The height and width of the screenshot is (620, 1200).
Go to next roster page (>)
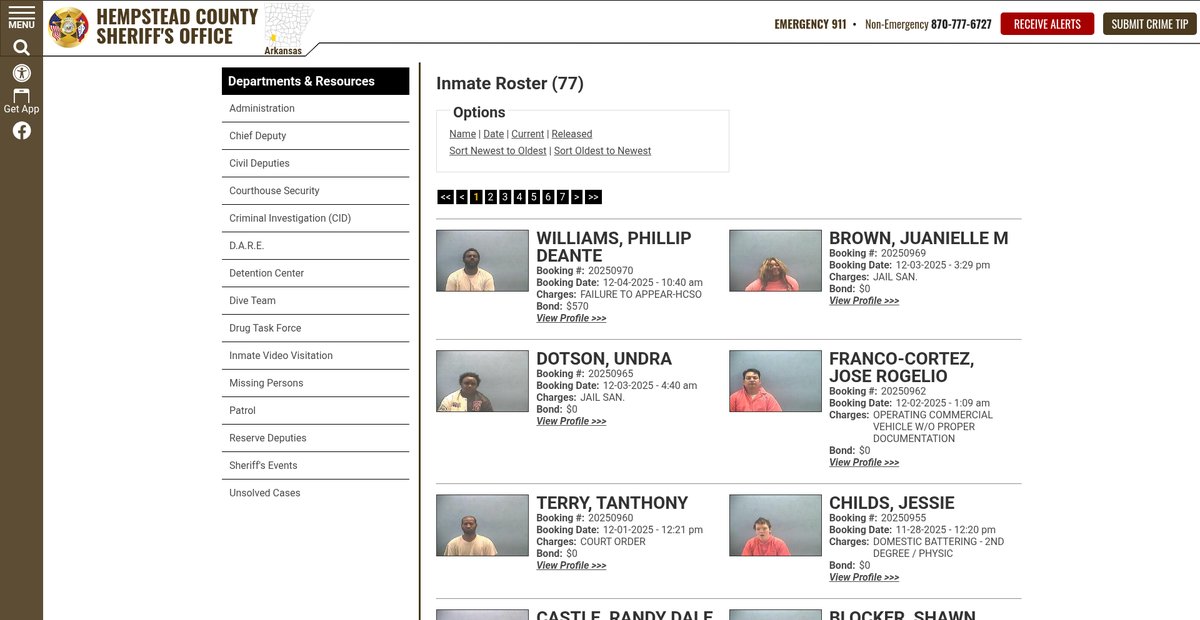tap(577, 197)
